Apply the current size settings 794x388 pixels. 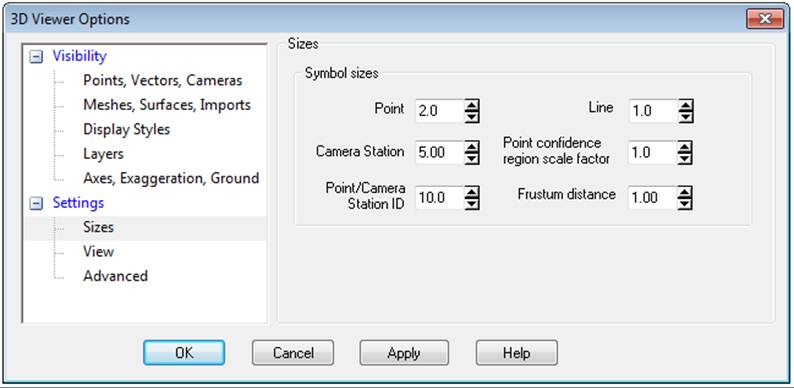point(404,353)
